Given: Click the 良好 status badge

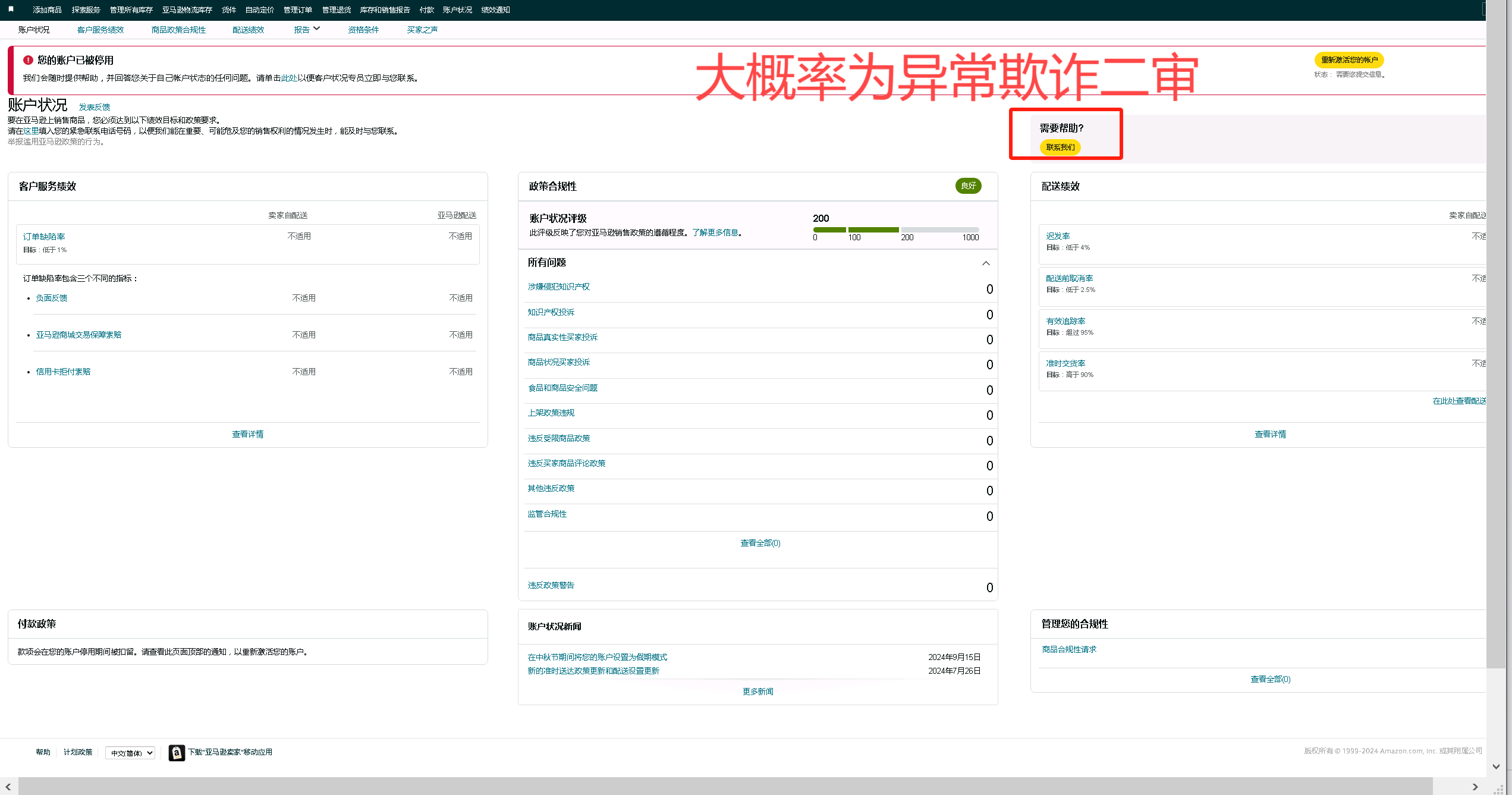Looking at the screenshot, I should coord(968,186).
